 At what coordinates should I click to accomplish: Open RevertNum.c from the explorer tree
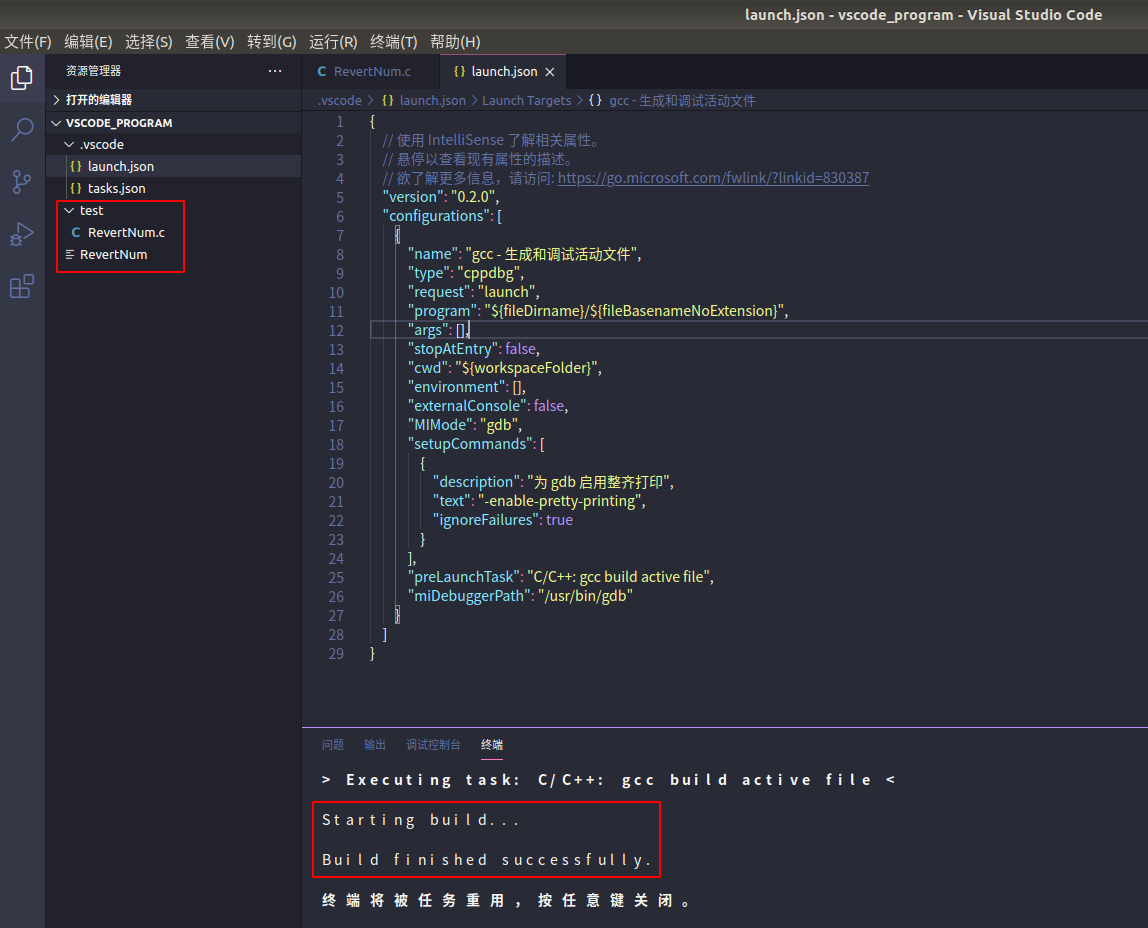tap(126, 232)
